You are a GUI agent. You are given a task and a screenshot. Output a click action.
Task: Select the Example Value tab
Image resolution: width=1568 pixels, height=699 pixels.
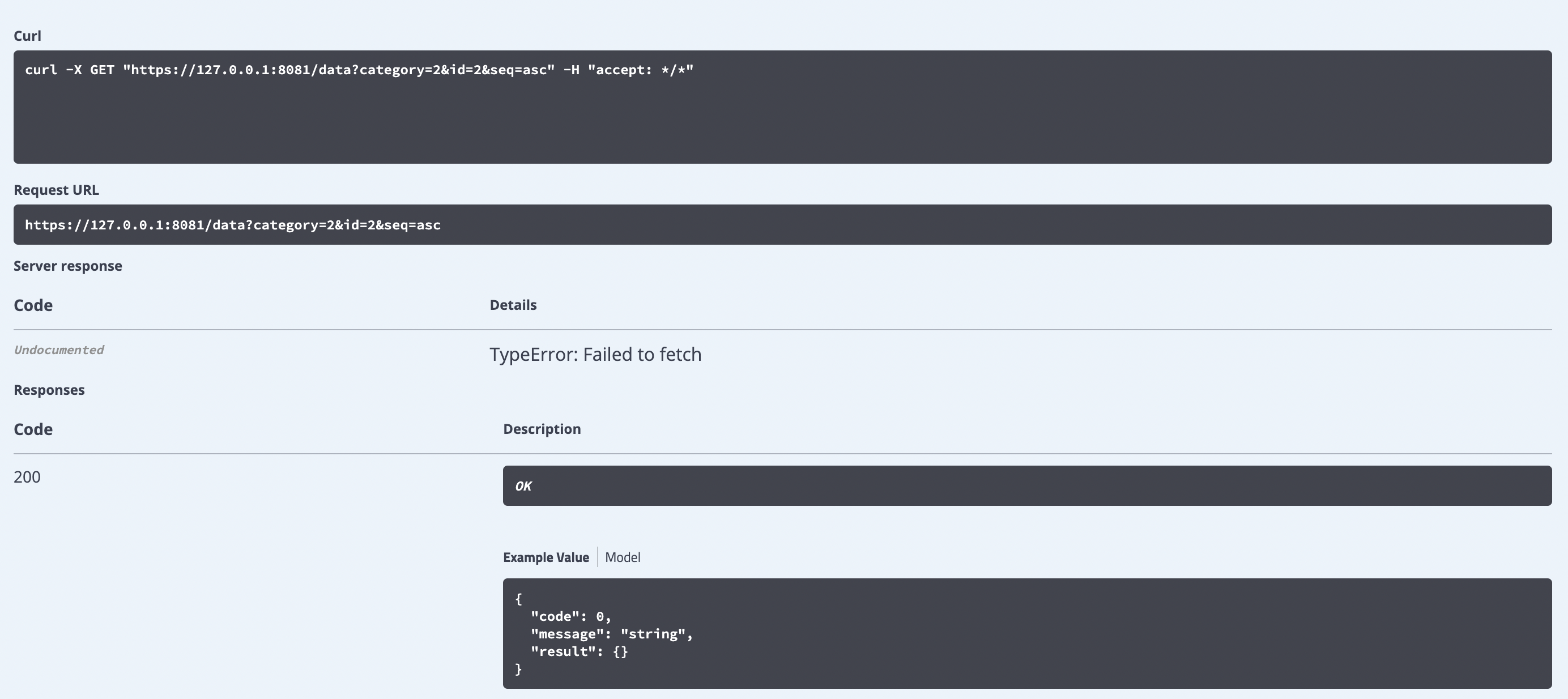[546, 557]
